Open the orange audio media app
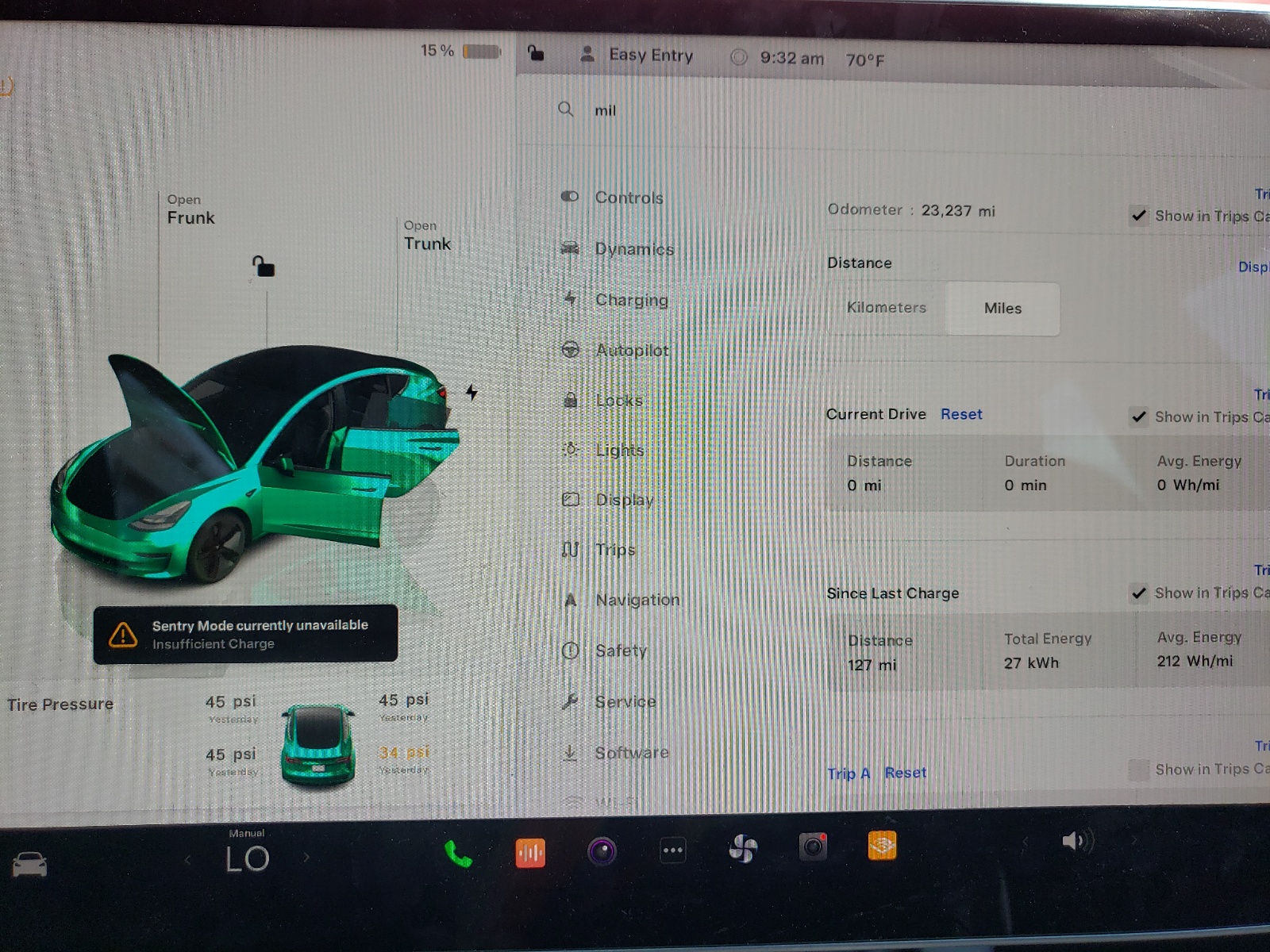The height and width of the screenshot is (952, 1270). (x=530, y=853)
